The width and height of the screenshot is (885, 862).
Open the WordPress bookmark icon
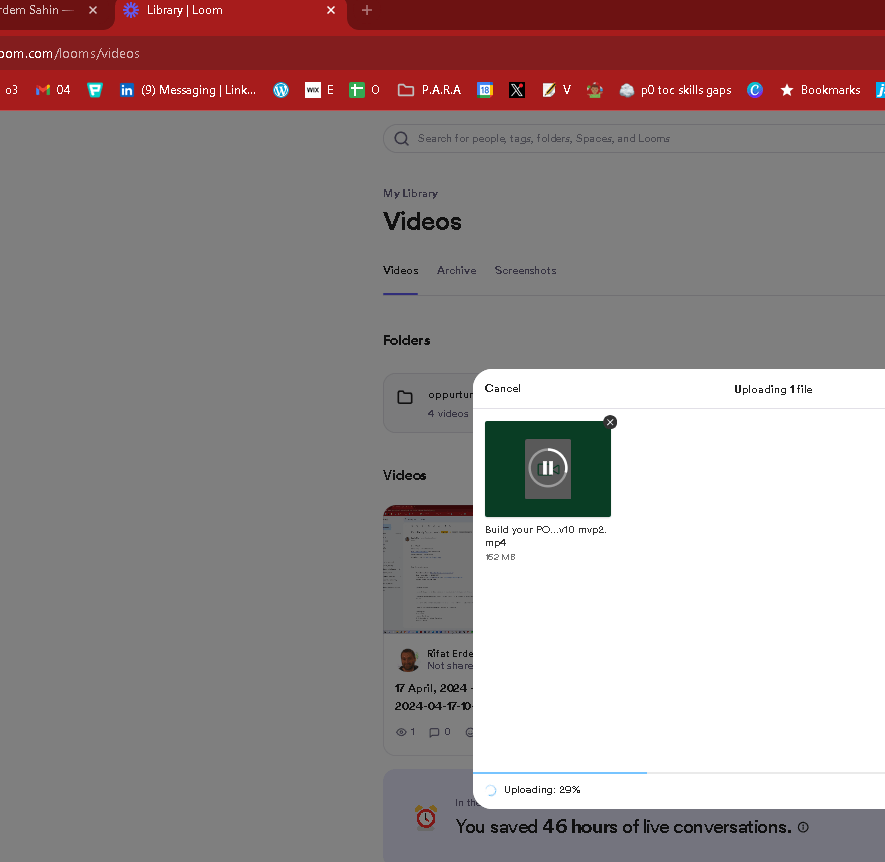point(281,90)
